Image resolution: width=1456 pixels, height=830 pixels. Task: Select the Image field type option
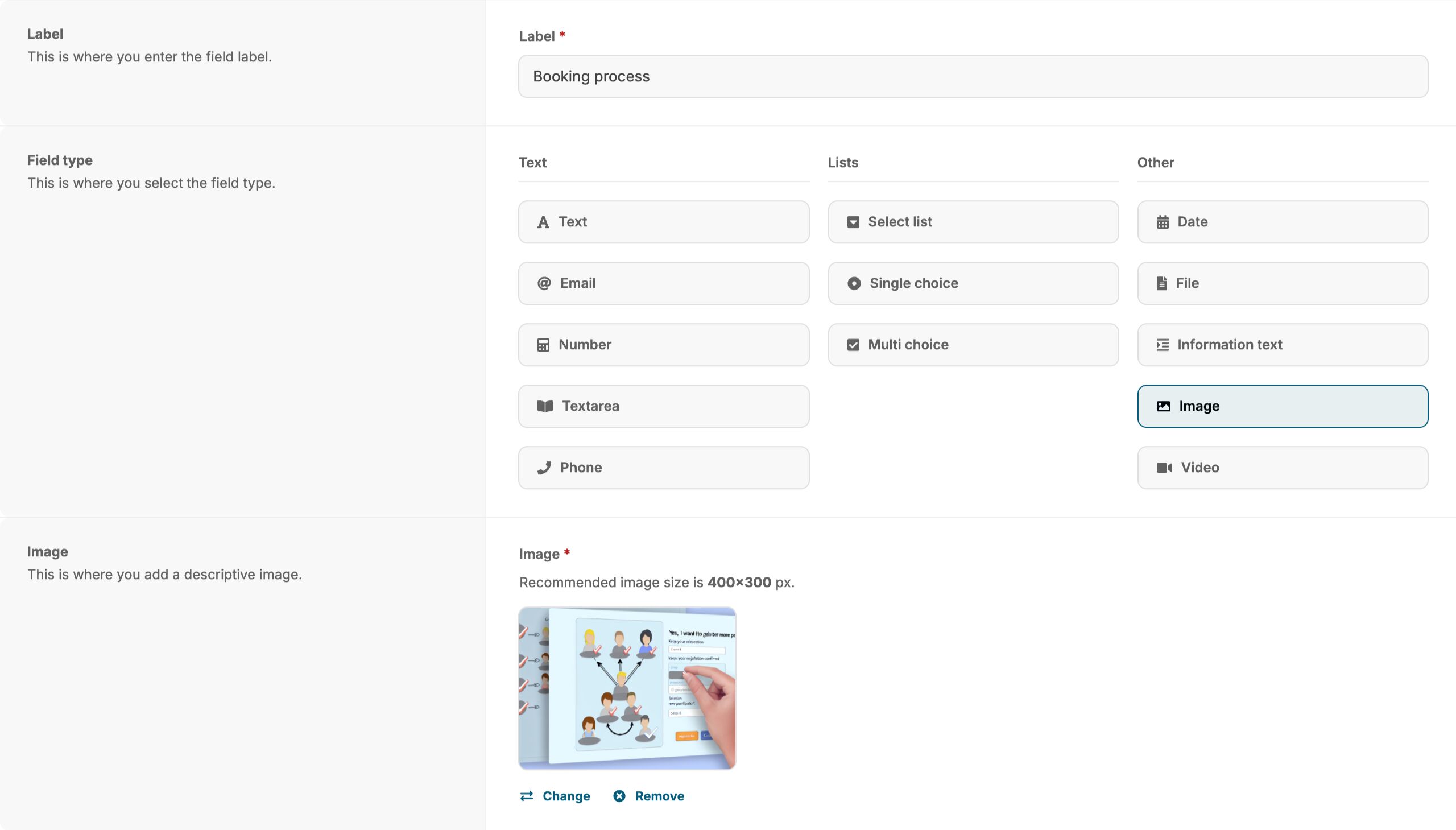click(x=1282, y=406)
